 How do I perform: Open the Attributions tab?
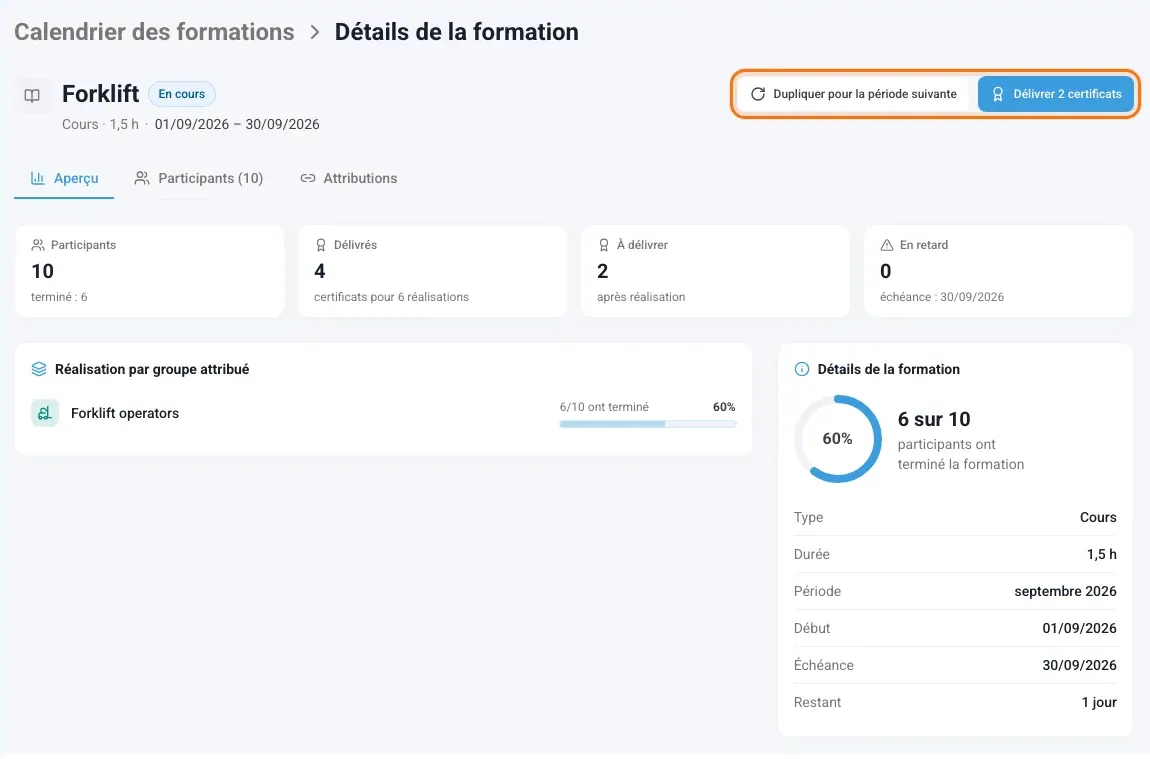coord(349,178)
